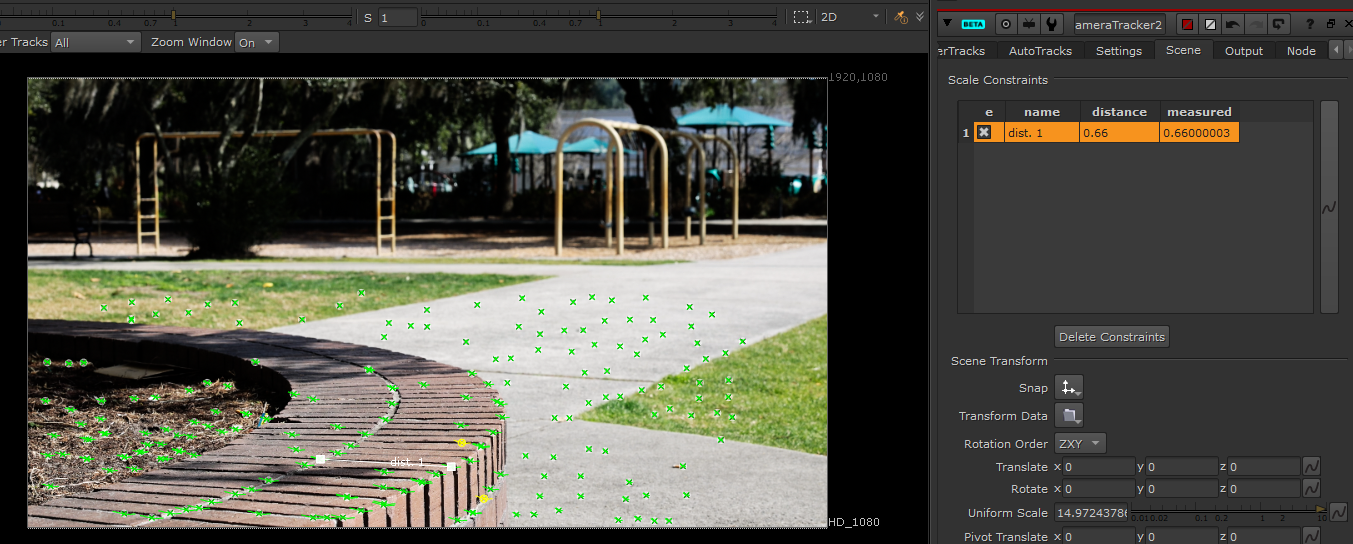Click the 'dist. 1' label in viewer
The image size is (1353, 544).
tap(408, 461)
